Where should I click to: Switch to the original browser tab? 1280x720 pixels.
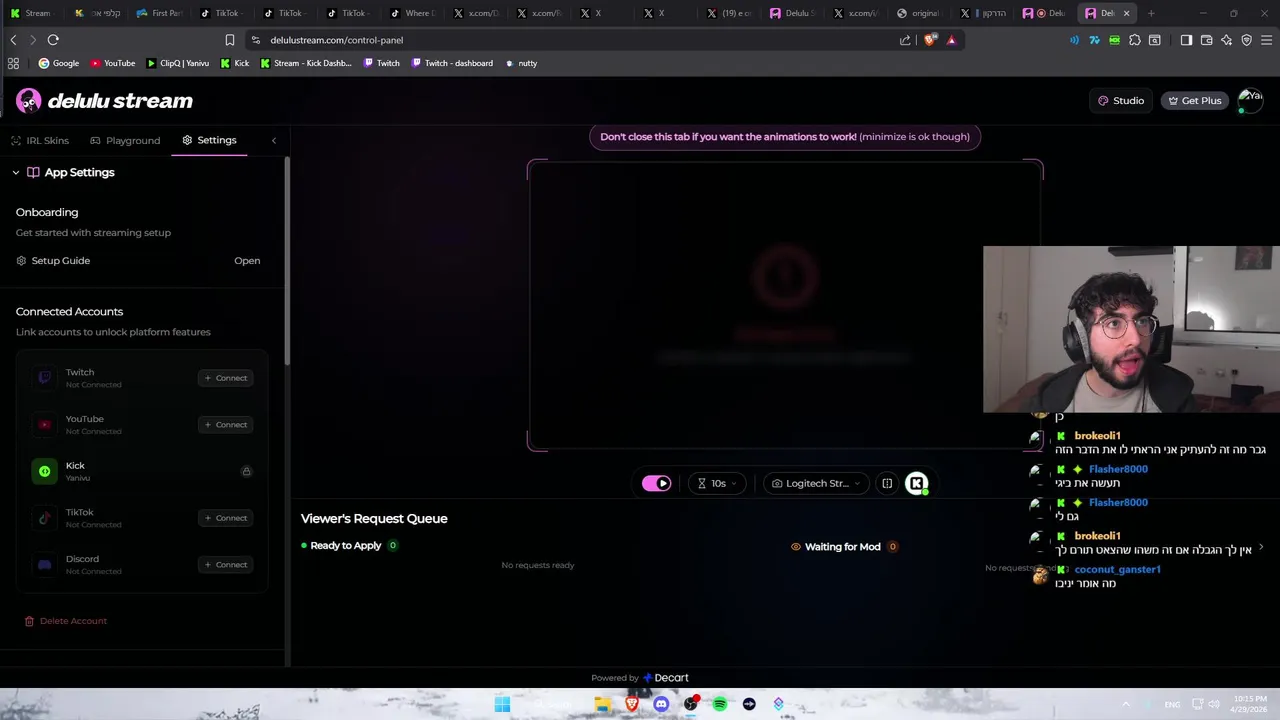coord(918,13)
